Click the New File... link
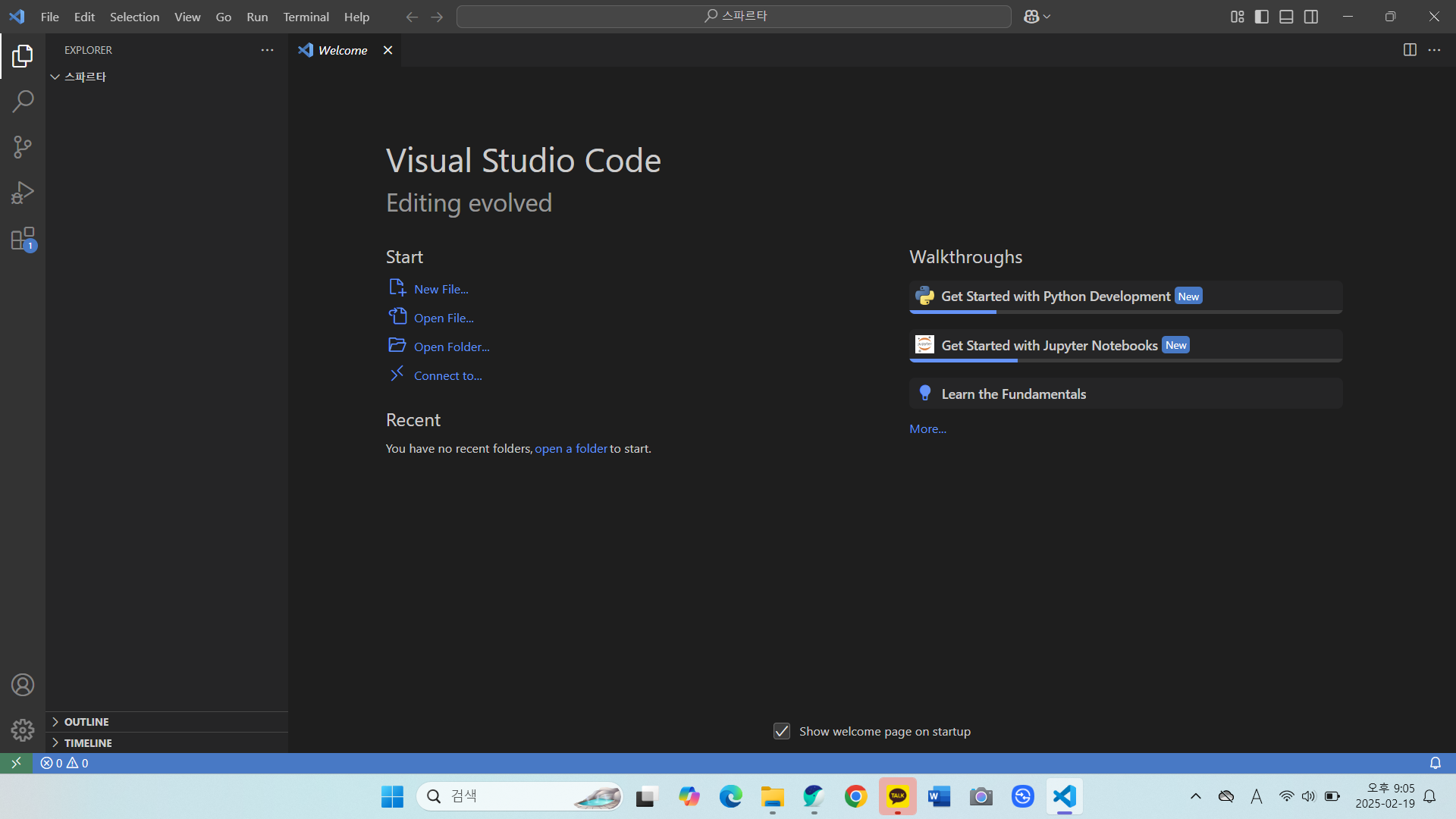Screen dimensions: 1456x819 [x=441, y=289]
